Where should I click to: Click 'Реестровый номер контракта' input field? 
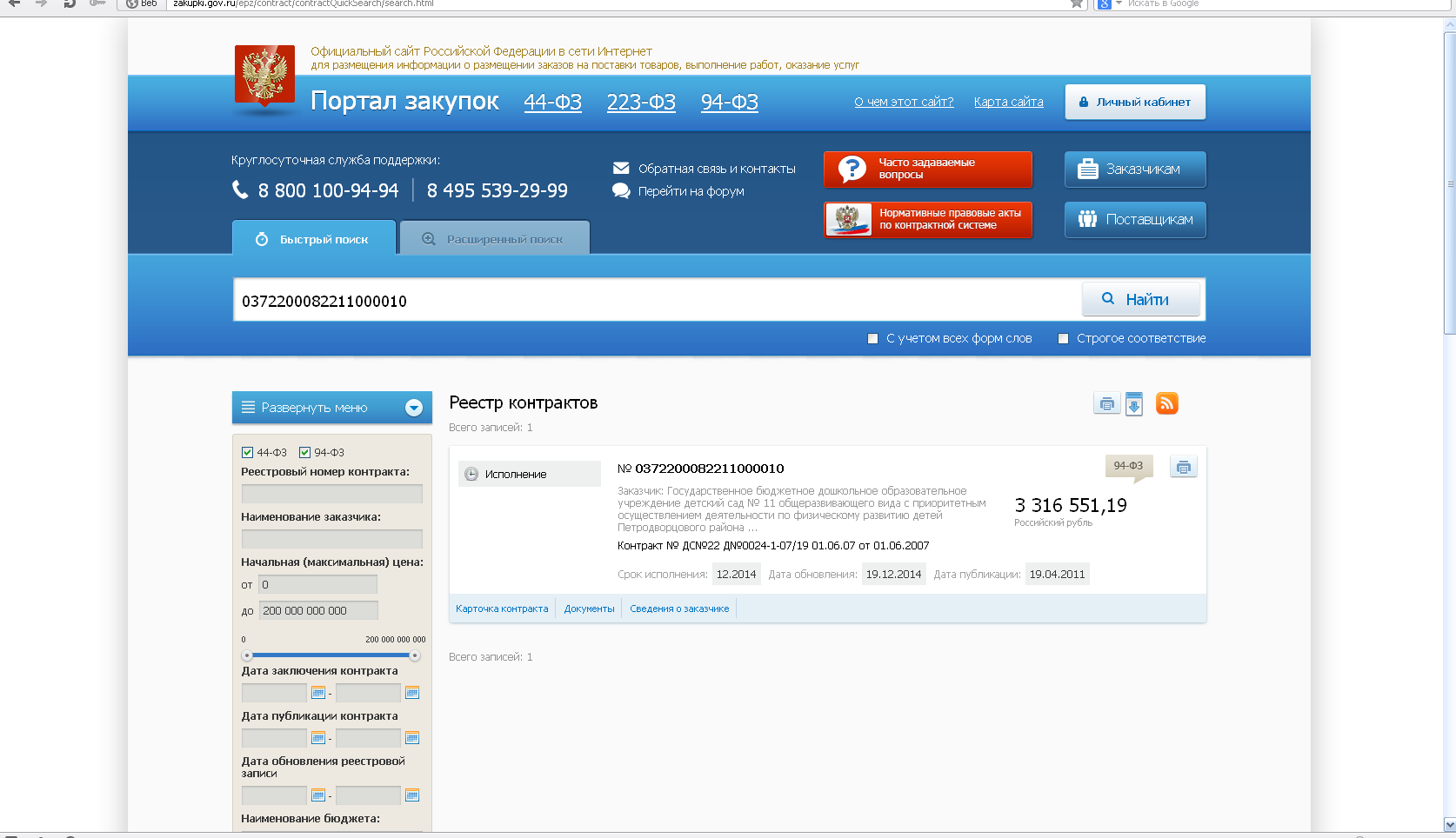pyautogui.click(x=332, y=494)
